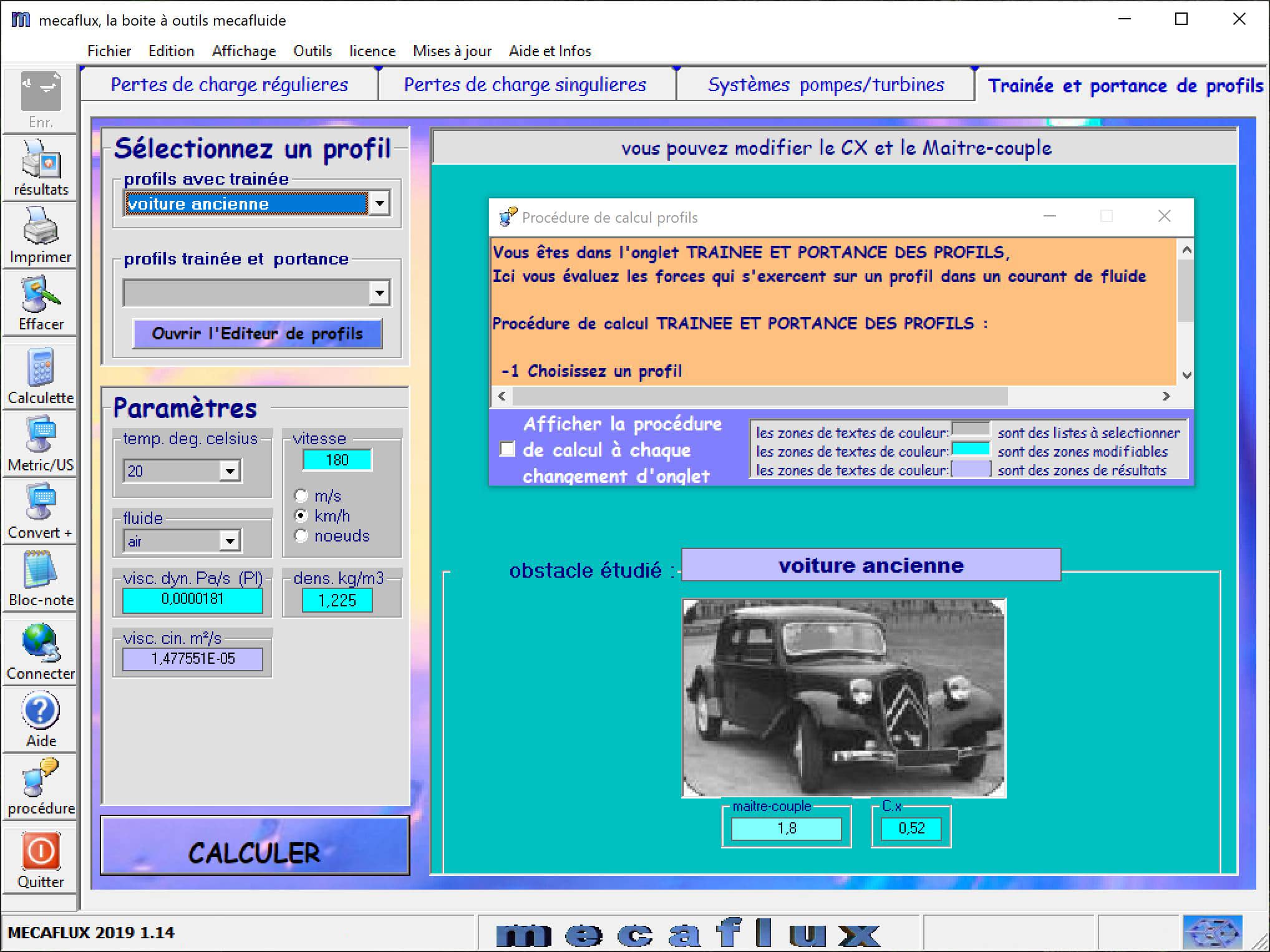Click the Connecter globe icon
The height and width of the screenshot is (952, 1270).
[x=41, y=650]
